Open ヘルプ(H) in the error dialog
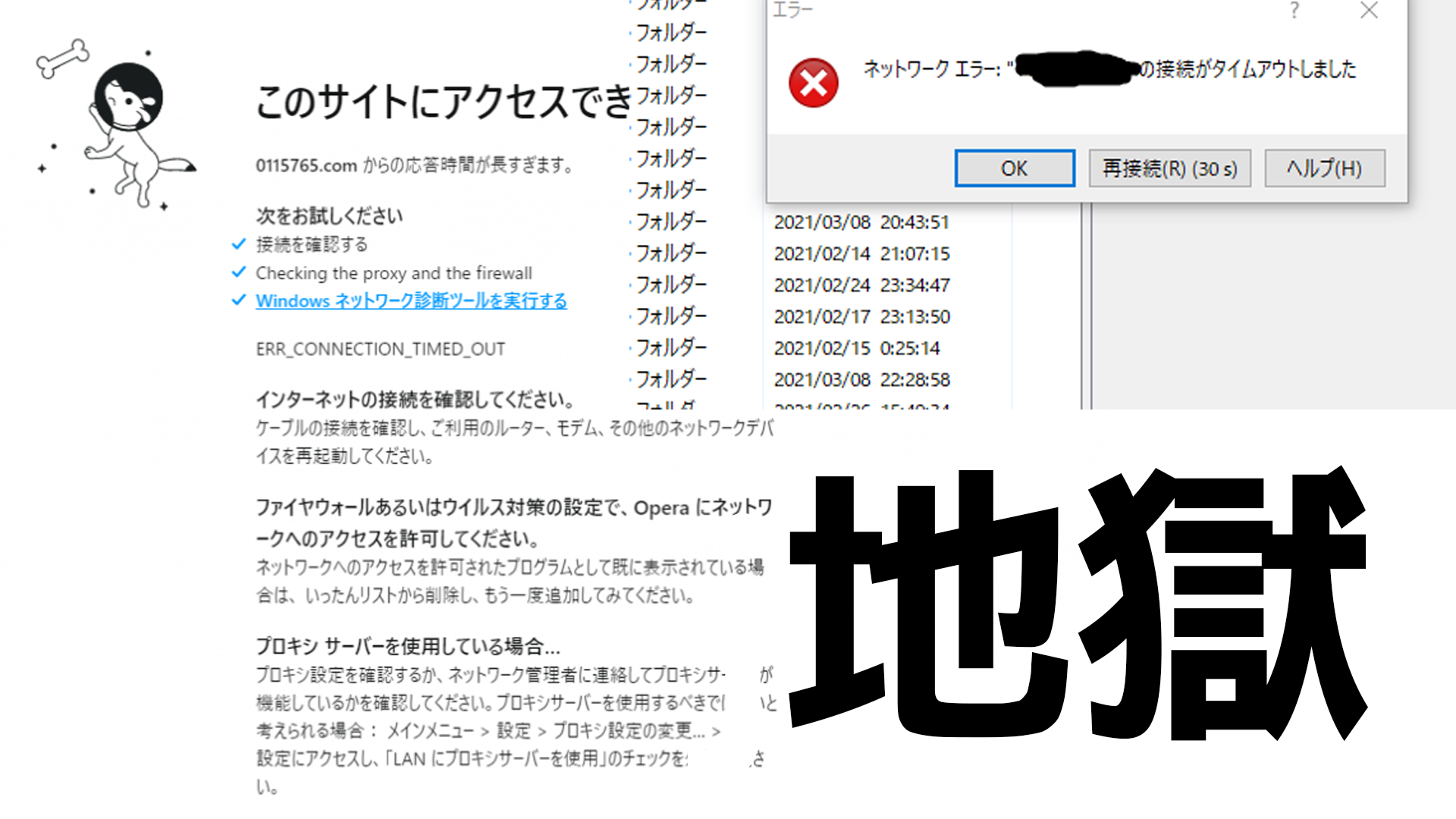This screenshot has width=1456, height=819. (1325, 168)
